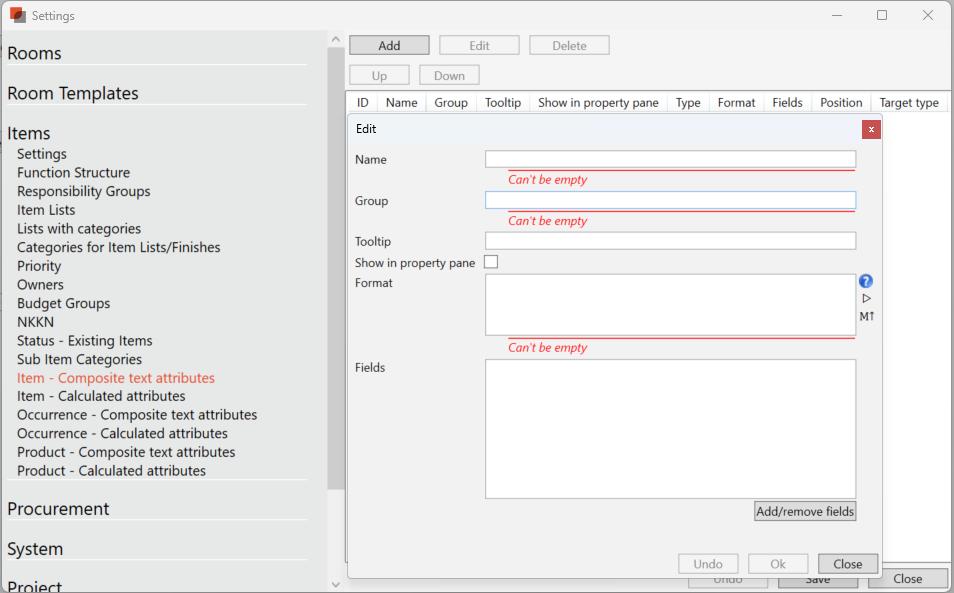Click the M↑ icon beside Format
This screenshot has width=954, height=593.
pos(866,317)
